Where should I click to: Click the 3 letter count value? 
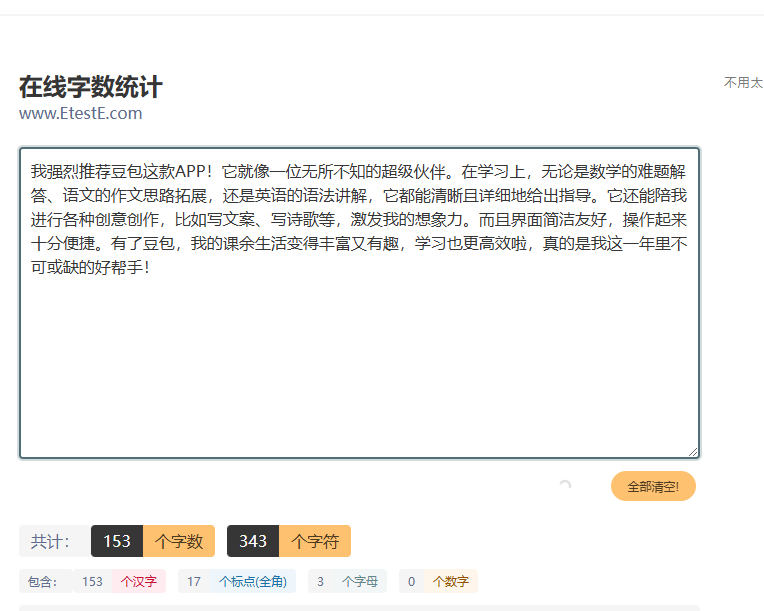pos(320,581)
